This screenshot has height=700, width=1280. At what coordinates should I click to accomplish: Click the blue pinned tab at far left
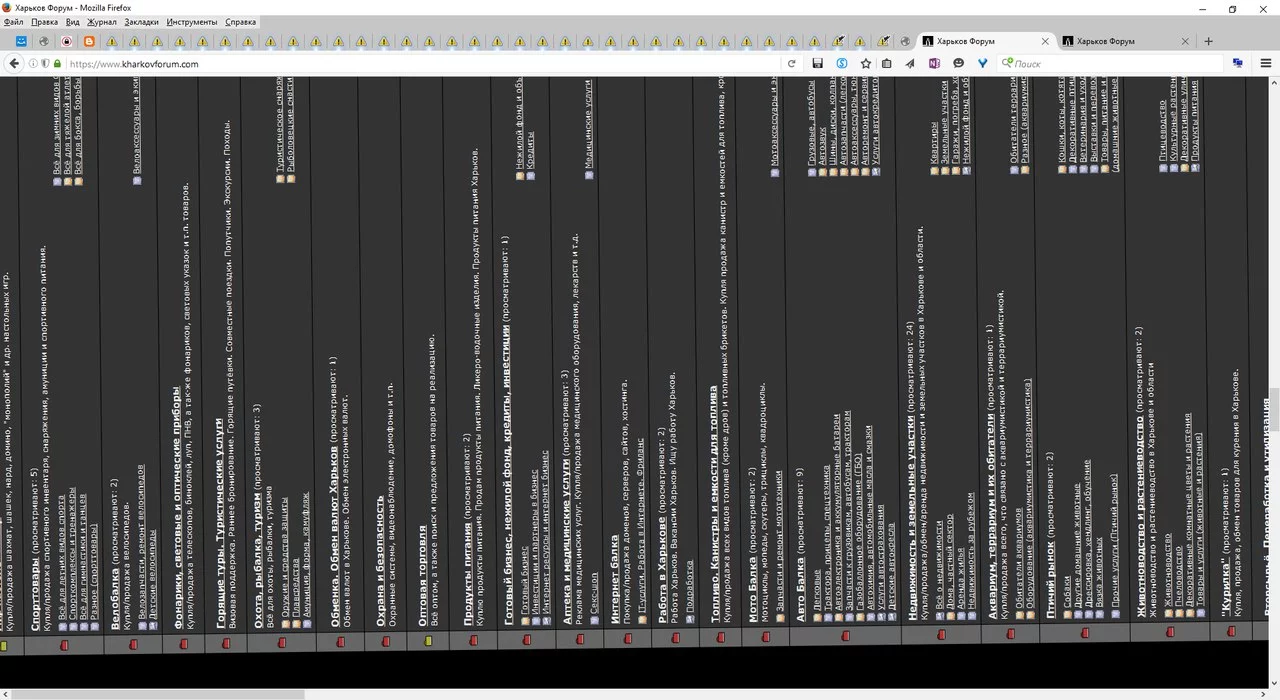coord(20,41)
